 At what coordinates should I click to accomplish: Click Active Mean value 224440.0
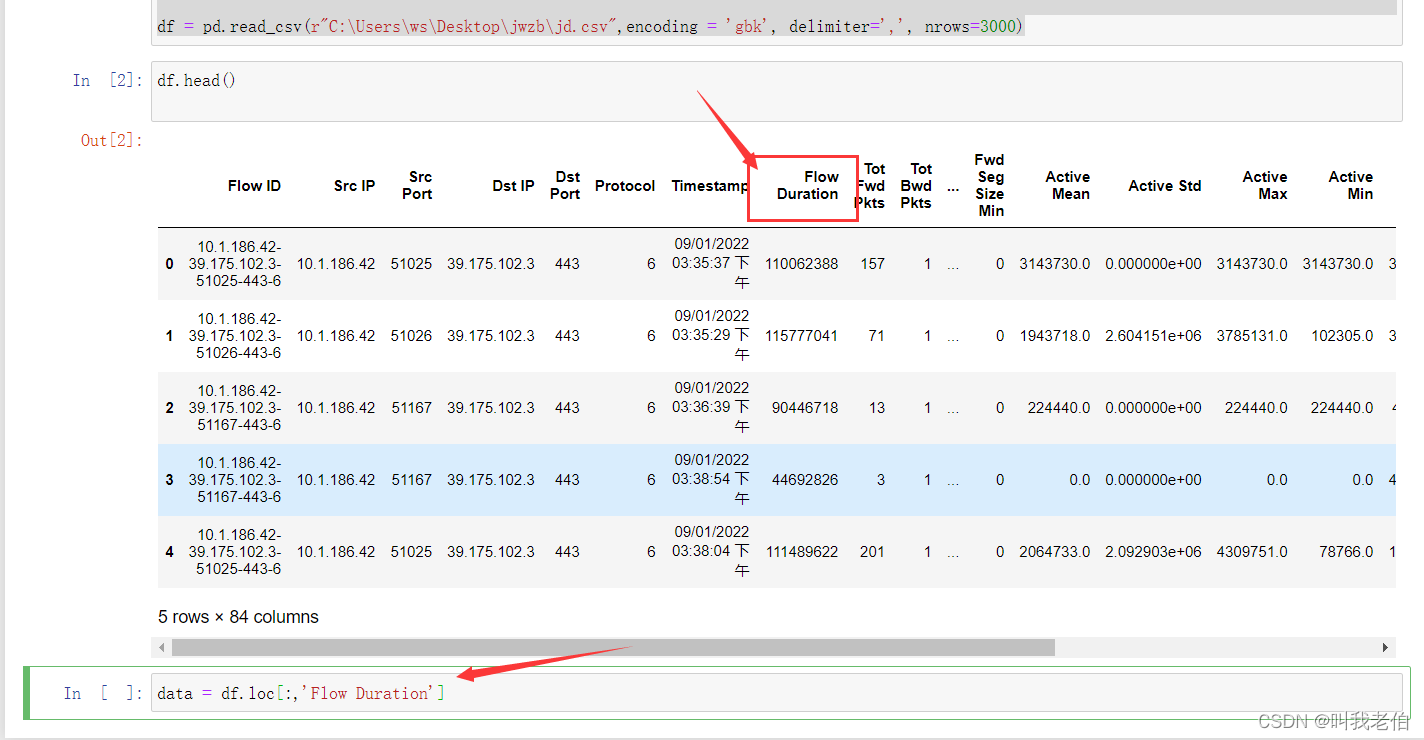tap(1059, 408)
